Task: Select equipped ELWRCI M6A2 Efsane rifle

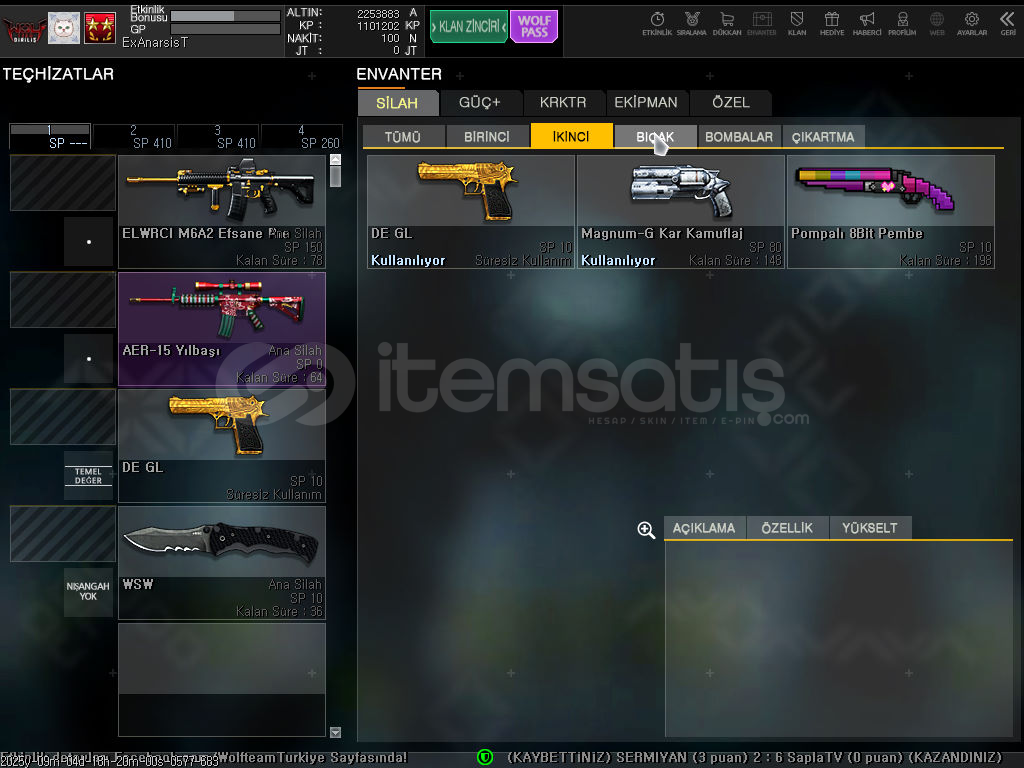Action: point(222,212)
